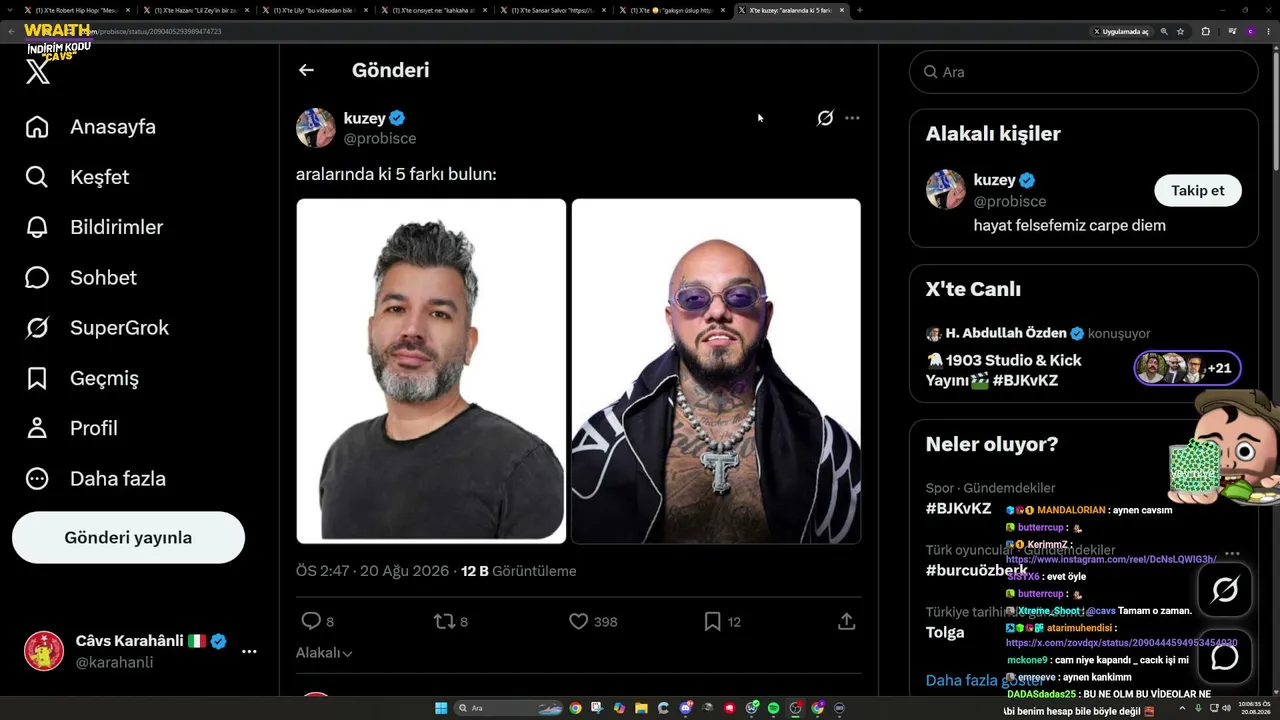Screen dimensions: 1280x720
Task: Click the floating Grok button
Action: pos(1225,590)
